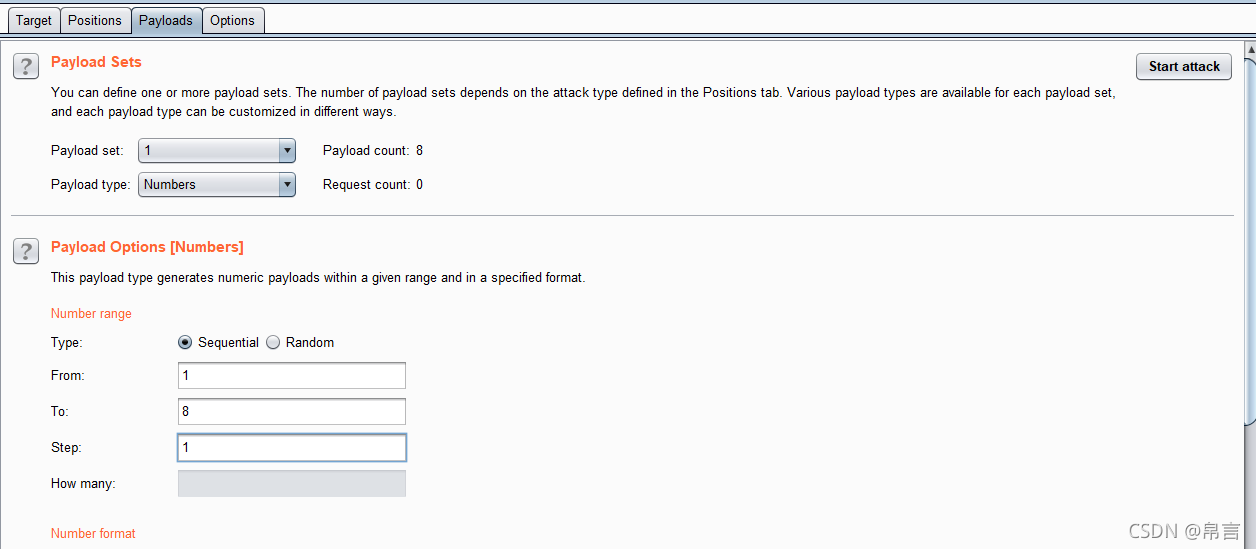1256x549 pixels.
Task: Select the Payloads tab
Action: click(x=166, y=20)
